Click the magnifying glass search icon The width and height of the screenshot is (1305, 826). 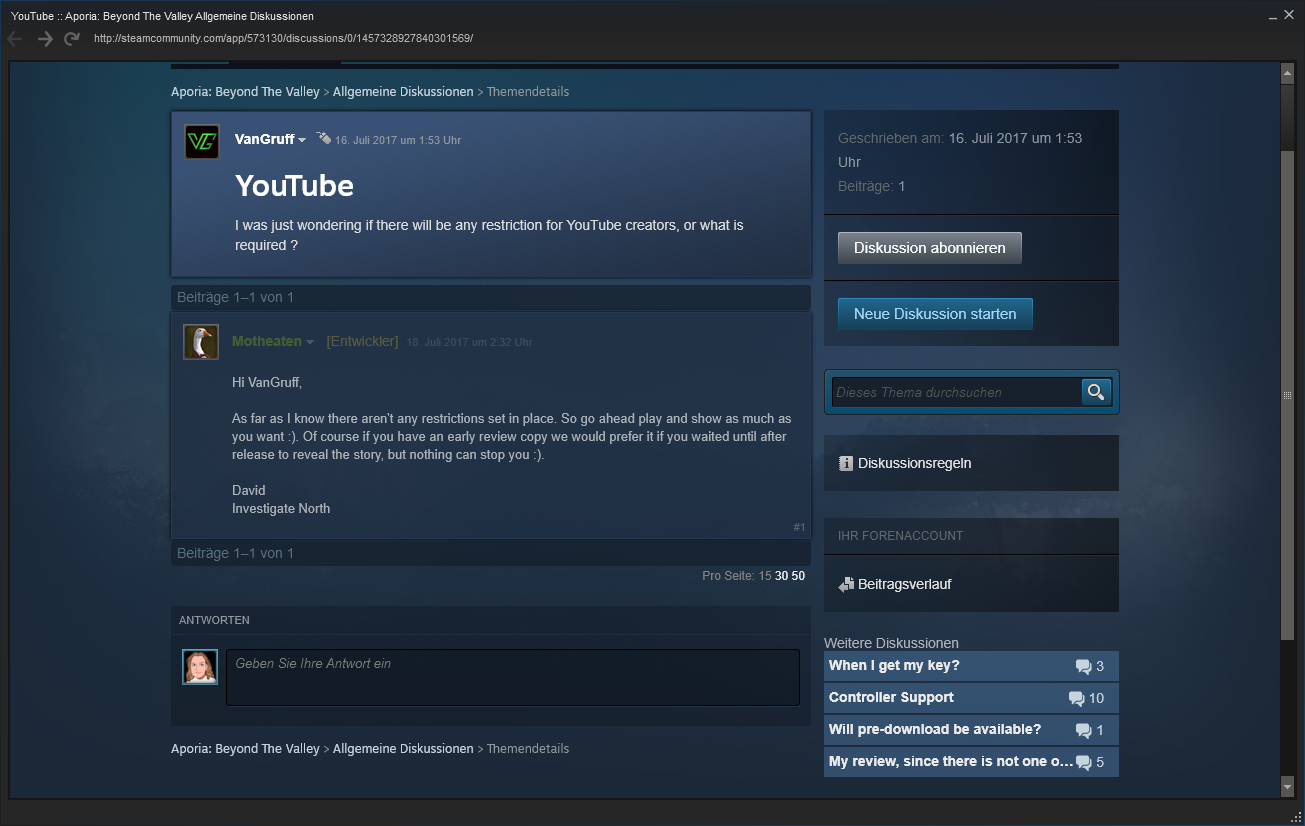coord(1096,392)
